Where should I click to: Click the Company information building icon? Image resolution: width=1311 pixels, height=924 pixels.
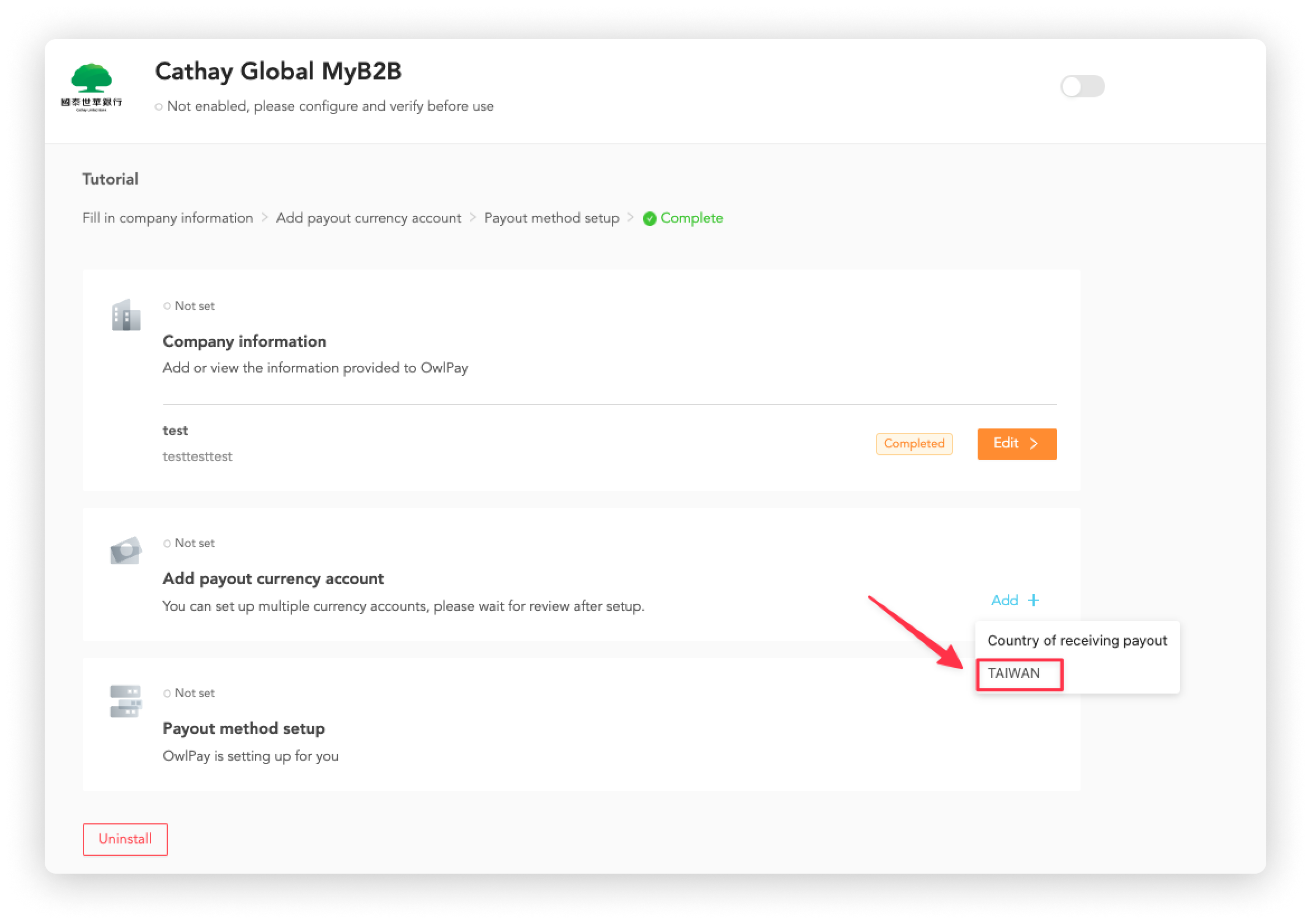click(x=126, y=315)
